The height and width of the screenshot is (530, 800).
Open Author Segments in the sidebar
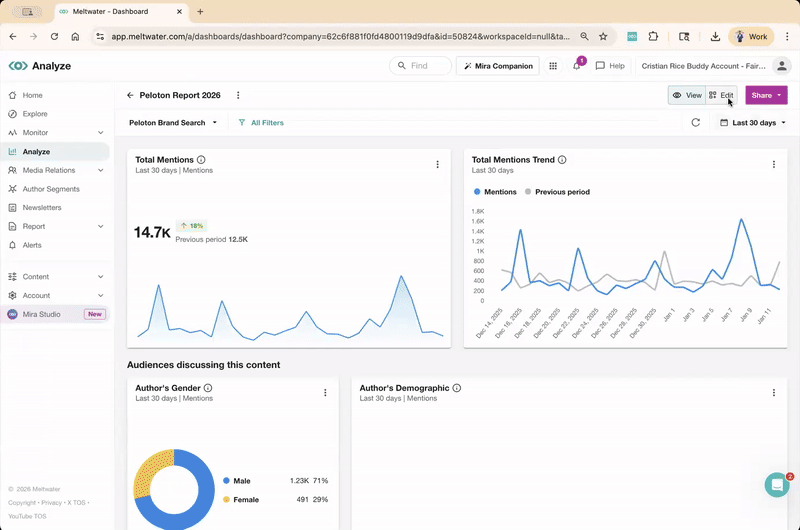55,189
